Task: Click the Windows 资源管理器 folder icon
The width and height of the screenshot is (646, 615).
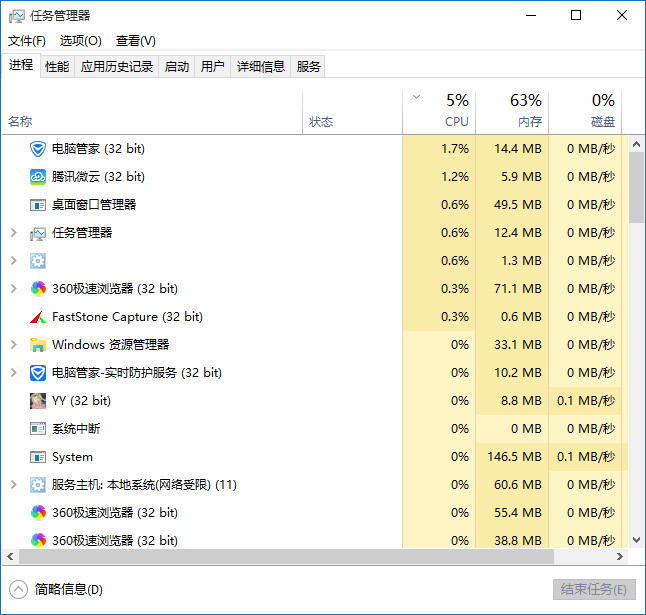Action: tap(38, 345)
